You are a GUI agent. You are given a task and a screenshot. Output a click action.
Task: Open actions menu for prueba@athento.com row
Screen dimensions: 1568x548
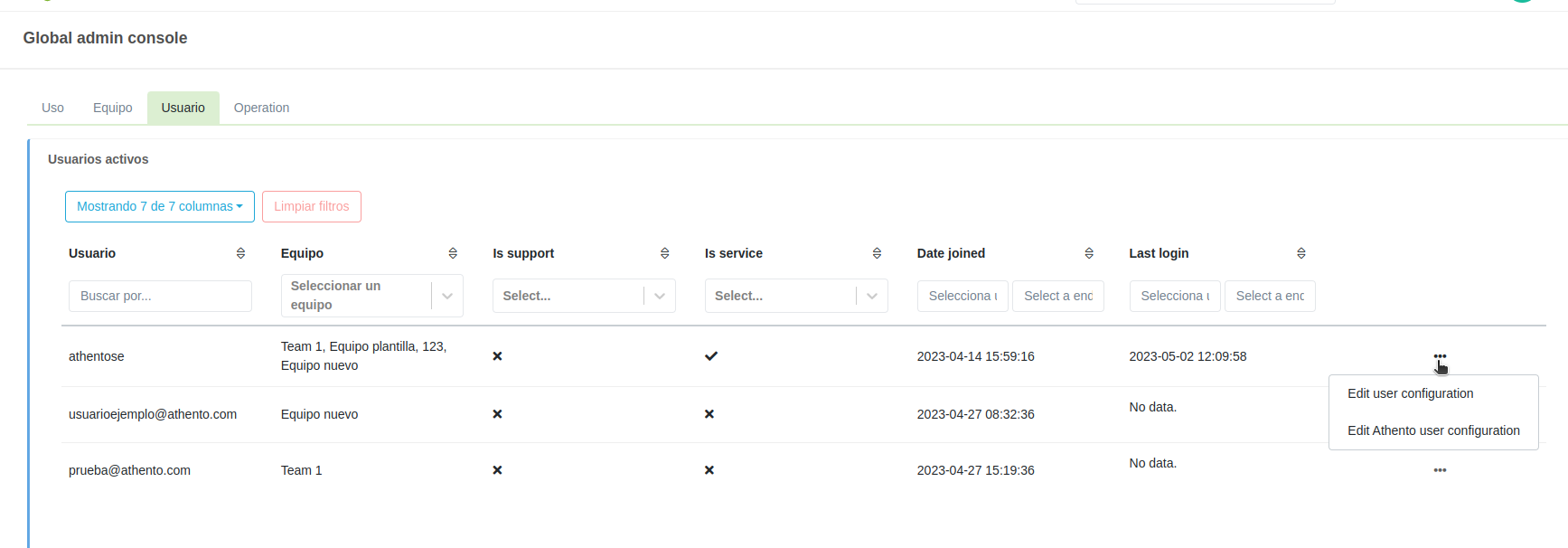pyautogui.click(x=1440, y=470)
